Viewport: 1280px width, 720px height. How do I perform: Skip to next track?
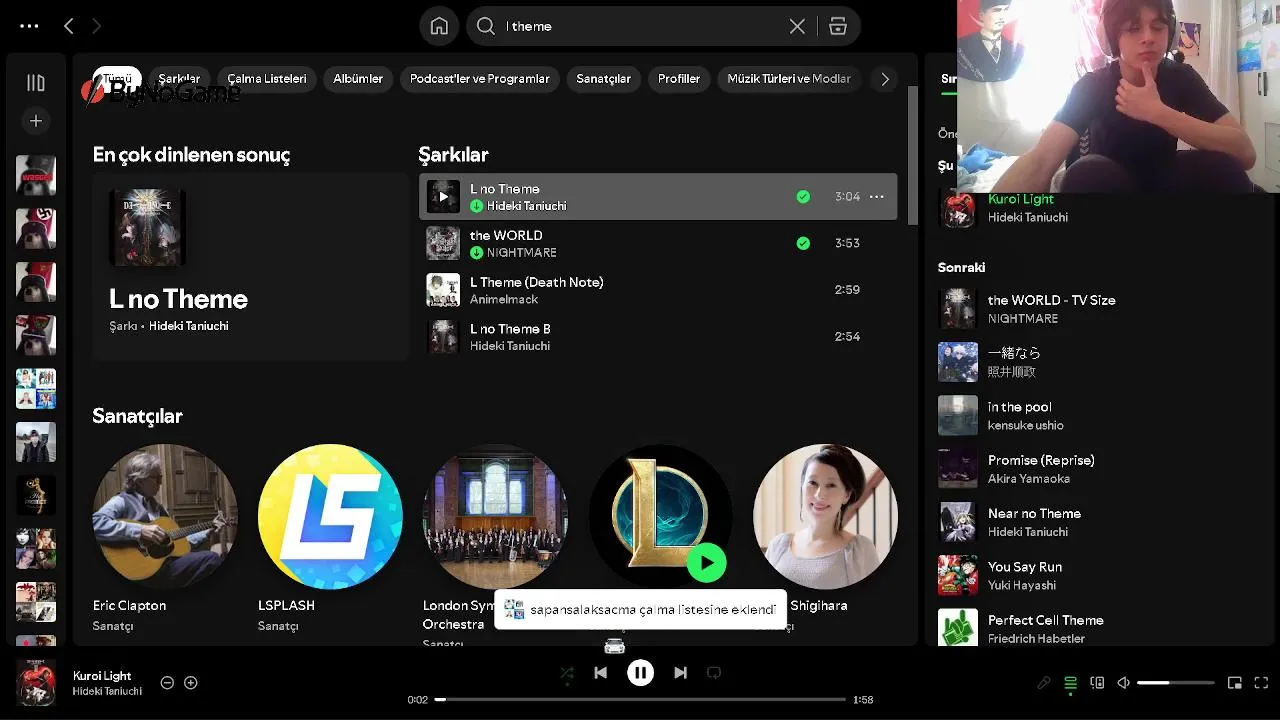point(680,673)
